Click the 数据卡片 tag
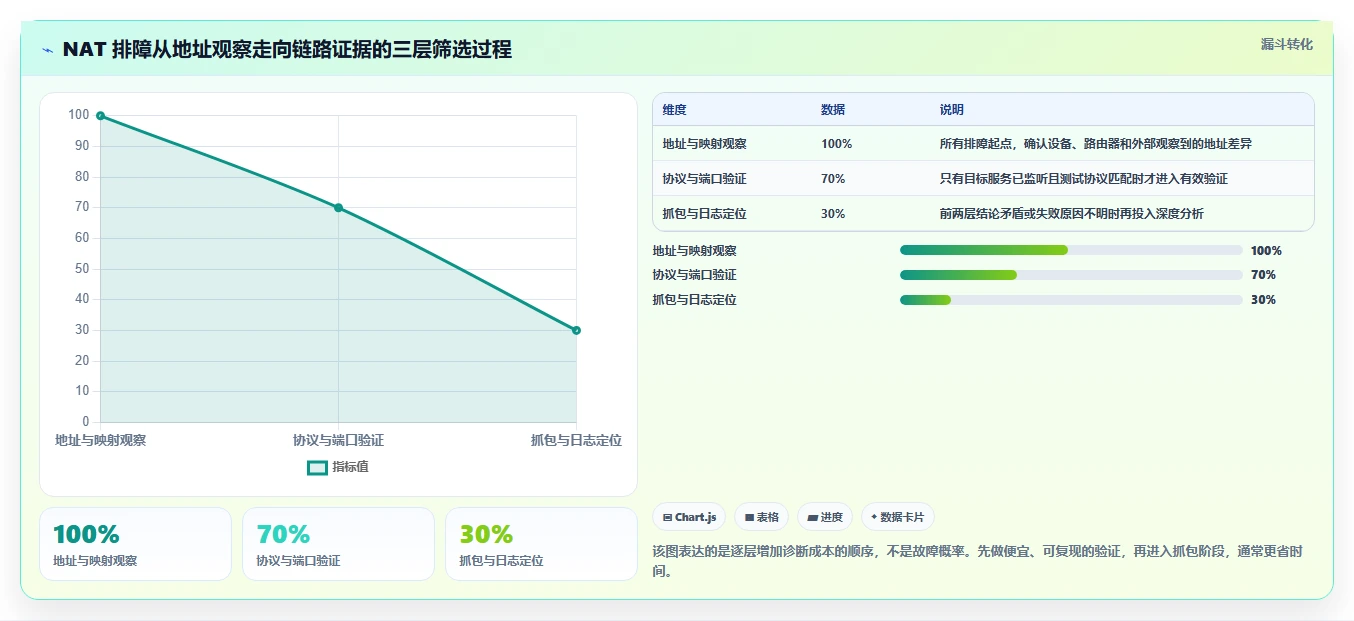 click(897, 517)
